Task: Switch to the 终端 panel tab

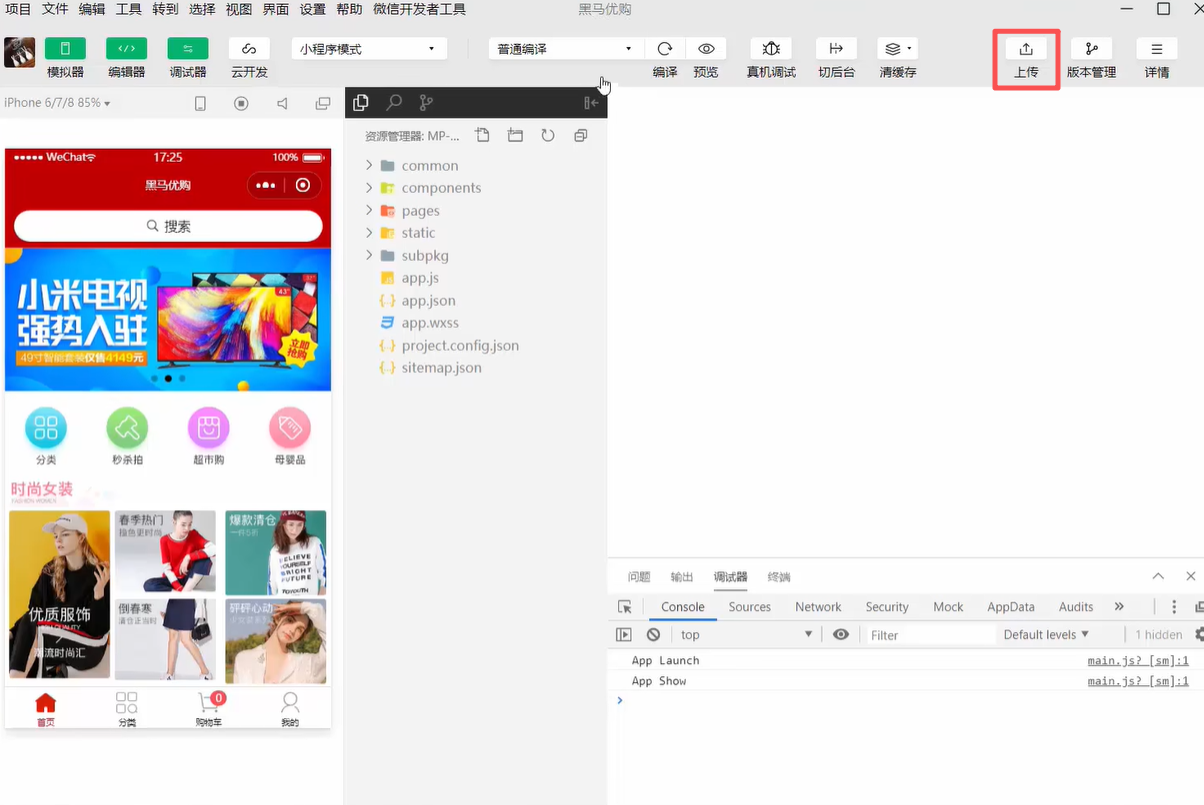Action: (x=779, y=577)
